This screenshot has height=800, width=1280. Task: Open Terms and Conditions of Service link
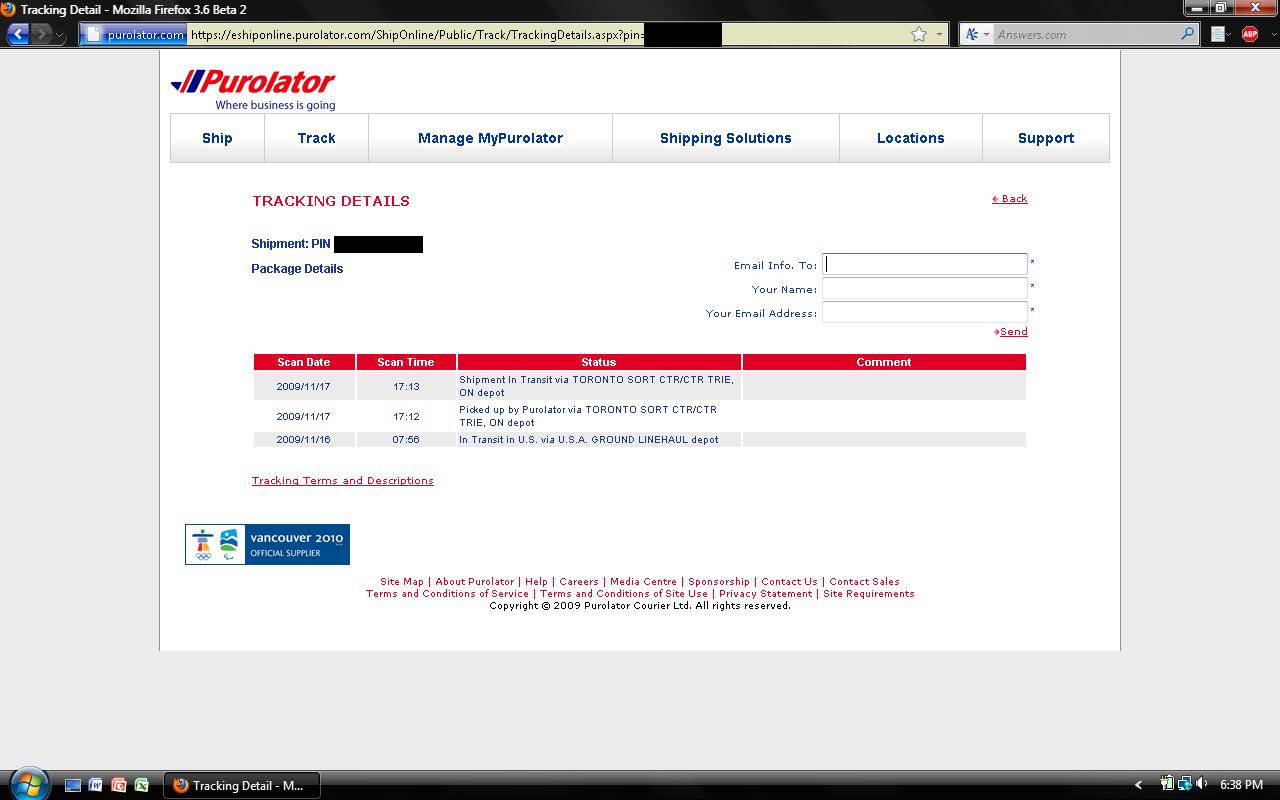pyautogui.click(x=448, y=593)
